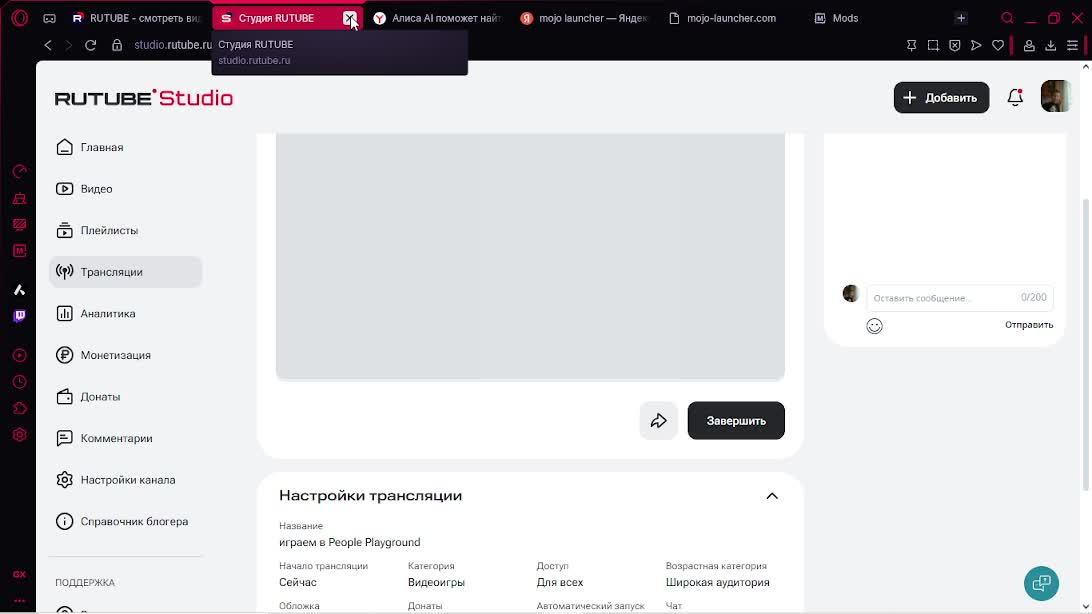Open the user avatar menu
The height and width of the screenshot is (614, 1092).
click(x=1056, y=96)
